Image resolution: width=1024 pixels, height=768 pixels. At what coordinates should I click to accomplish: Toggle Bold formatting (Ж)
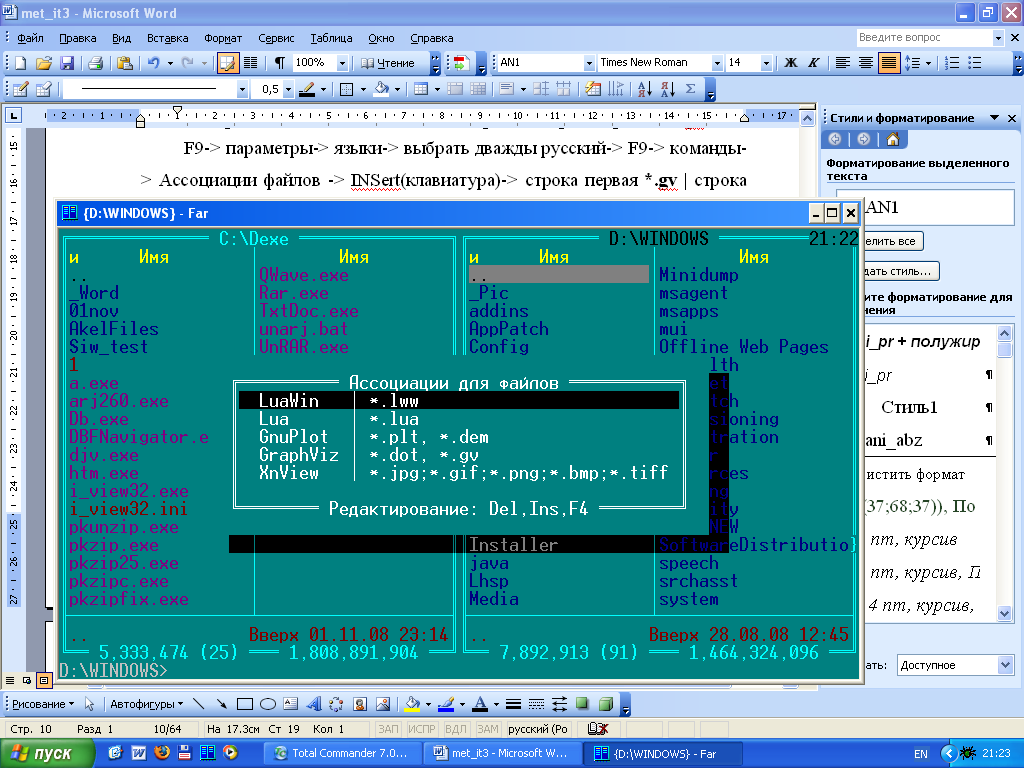click(791, 63)
